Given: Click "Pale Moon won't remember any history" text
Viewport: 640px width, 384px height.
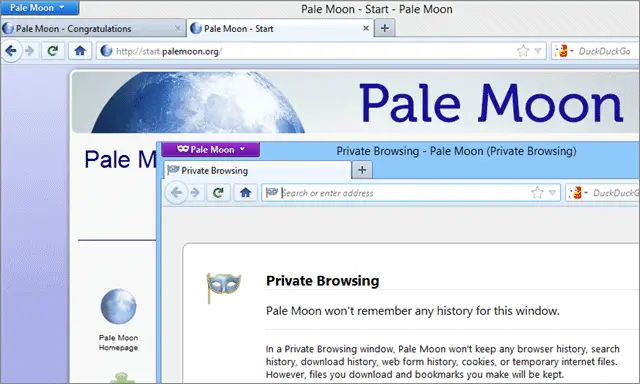Looking at the screenshot, I should 413,311.
